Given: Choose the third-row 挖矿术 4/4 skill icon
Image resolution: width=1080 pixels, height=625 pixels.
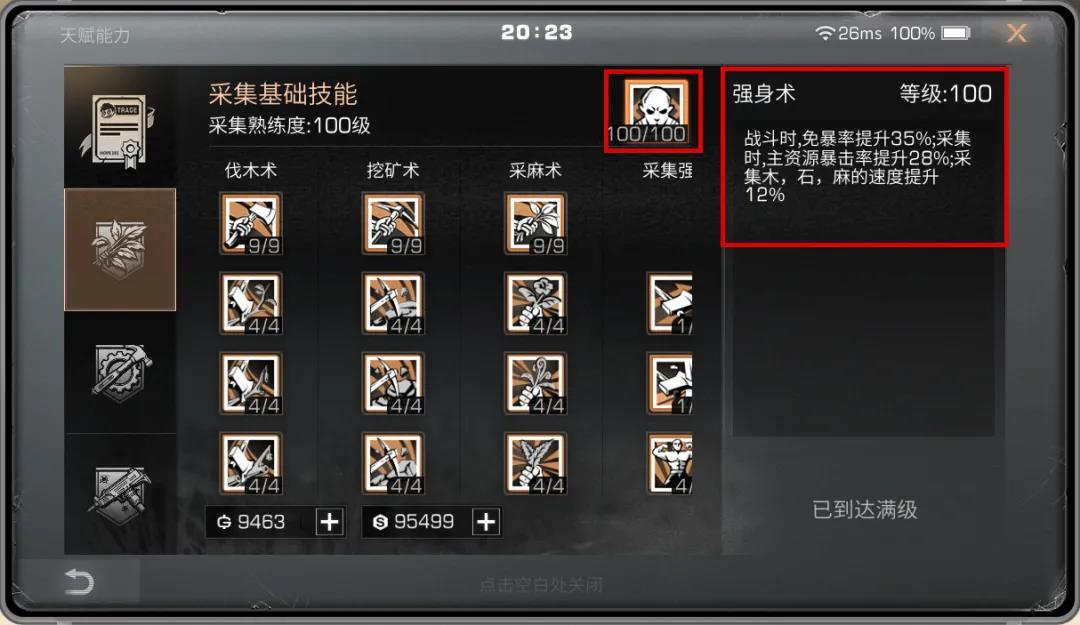Looking at the screenshot, I should (x=393, y=383).
